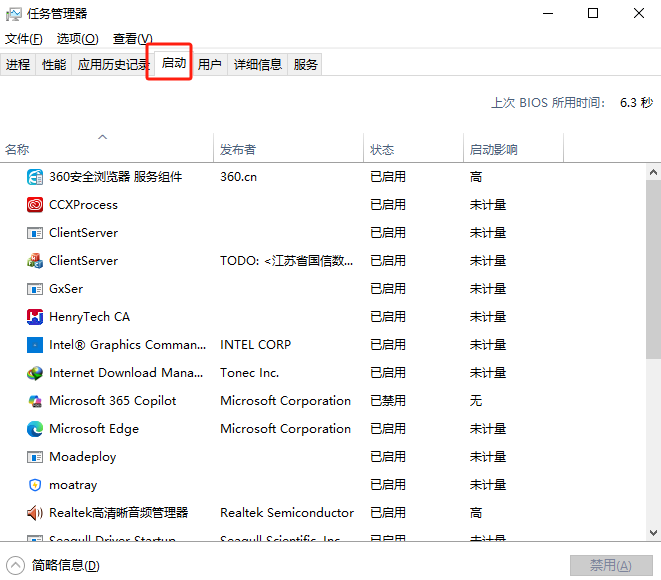Select the Realtek高清晰音频管理器 name text
Image resolution: width=661 pixels, height=580 pixels.
119,513
